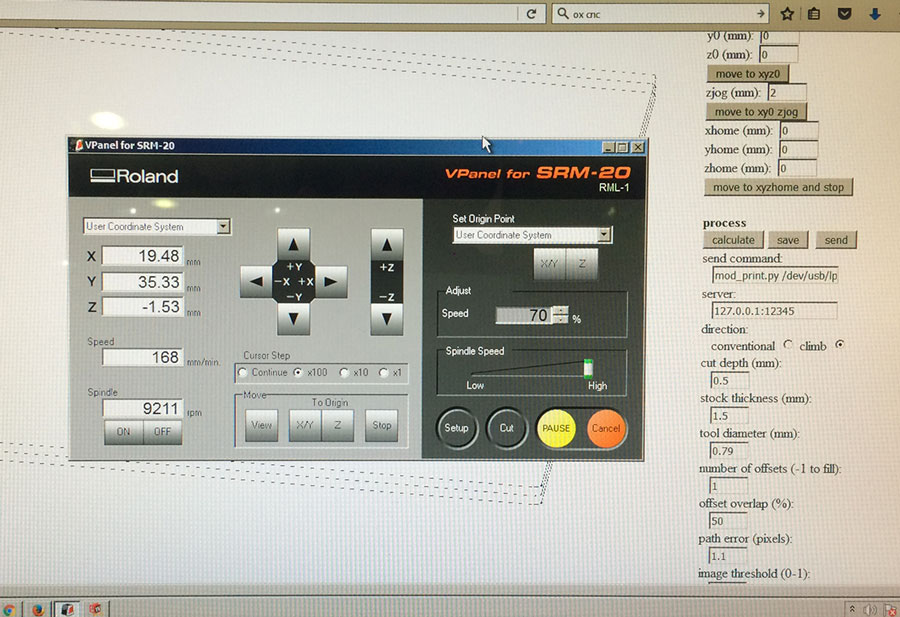The width and height of the screenshot is (900, 617).
Task: Jog the mill in -Y direction arrow
Action: [293, 319]
